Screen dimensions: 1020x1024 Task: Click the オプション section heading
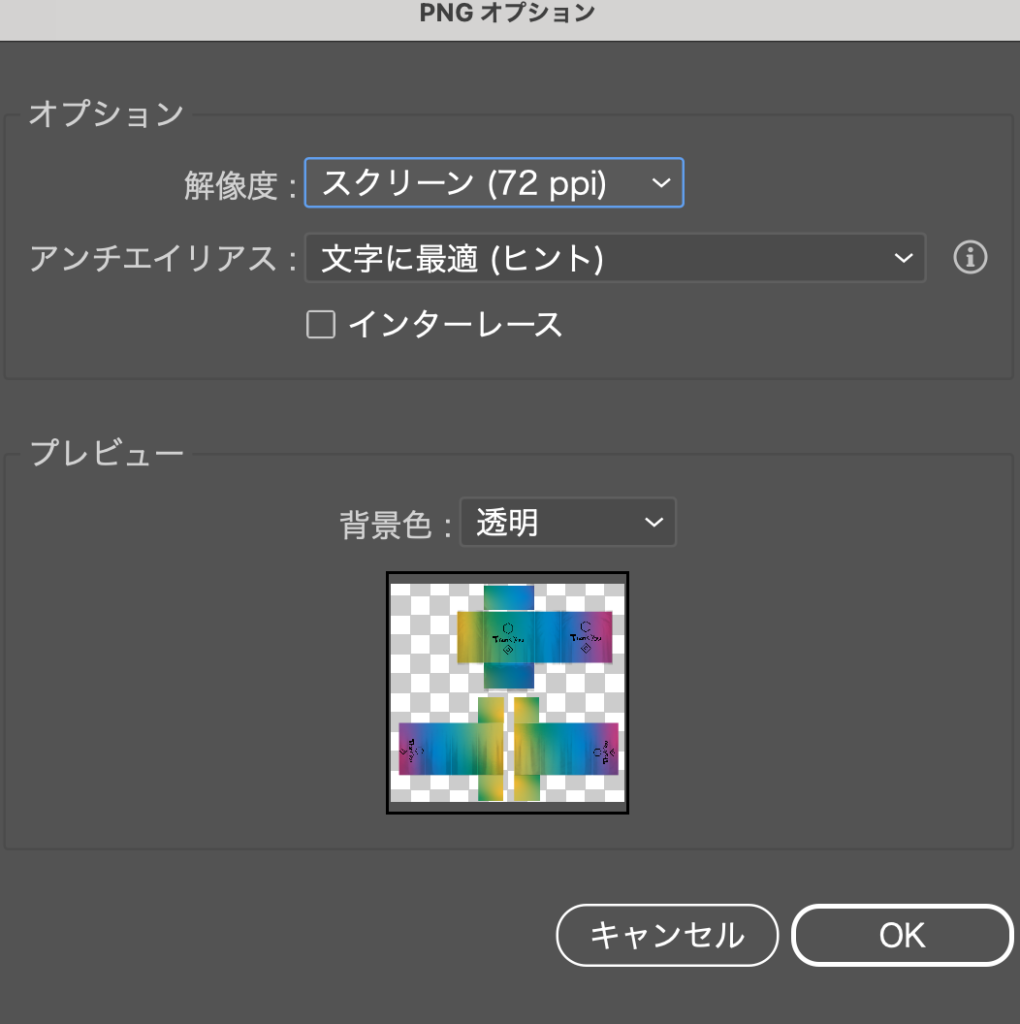tap(106, 114)
